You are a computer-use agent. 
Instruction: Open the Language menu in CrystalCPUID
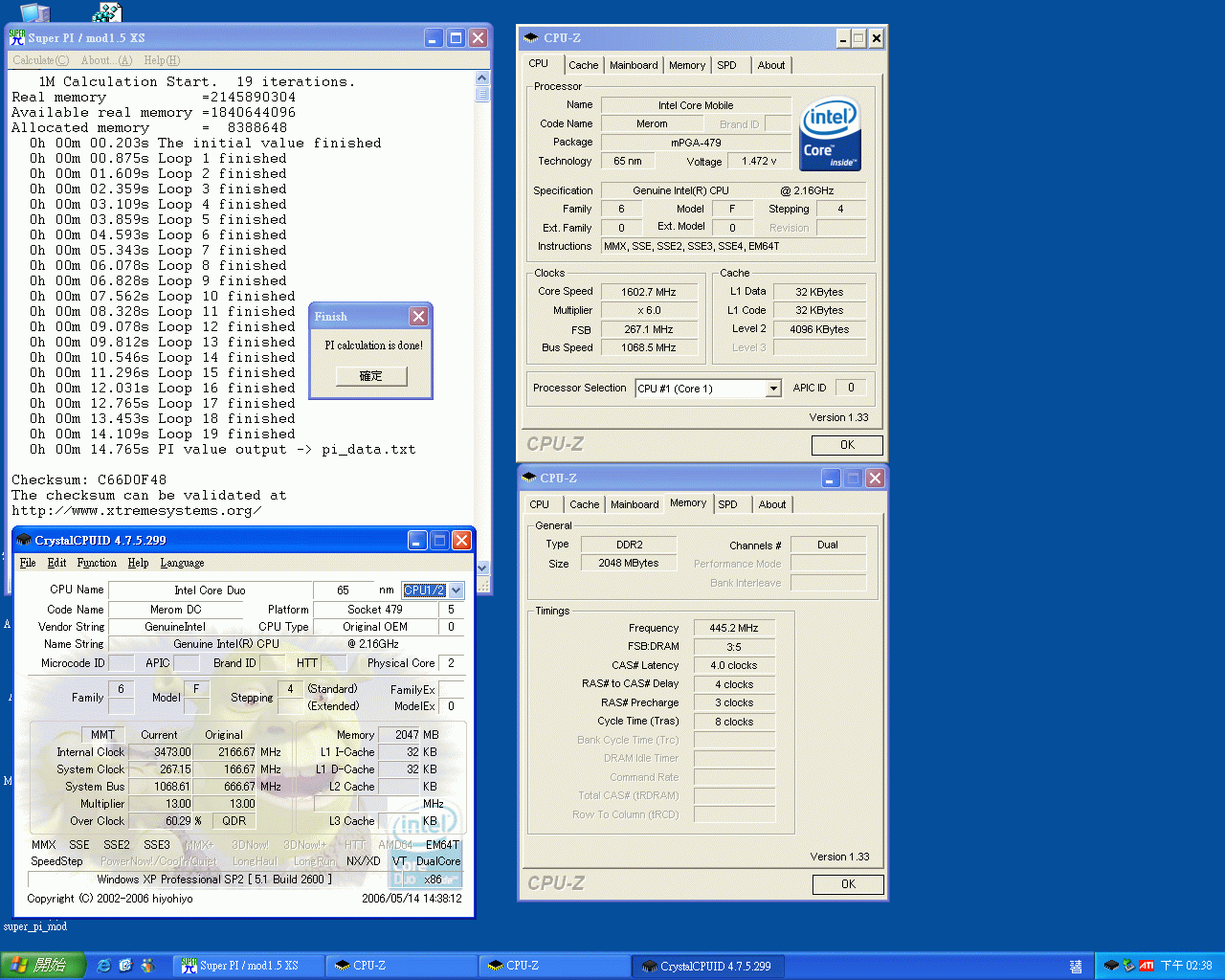[182, 563]
